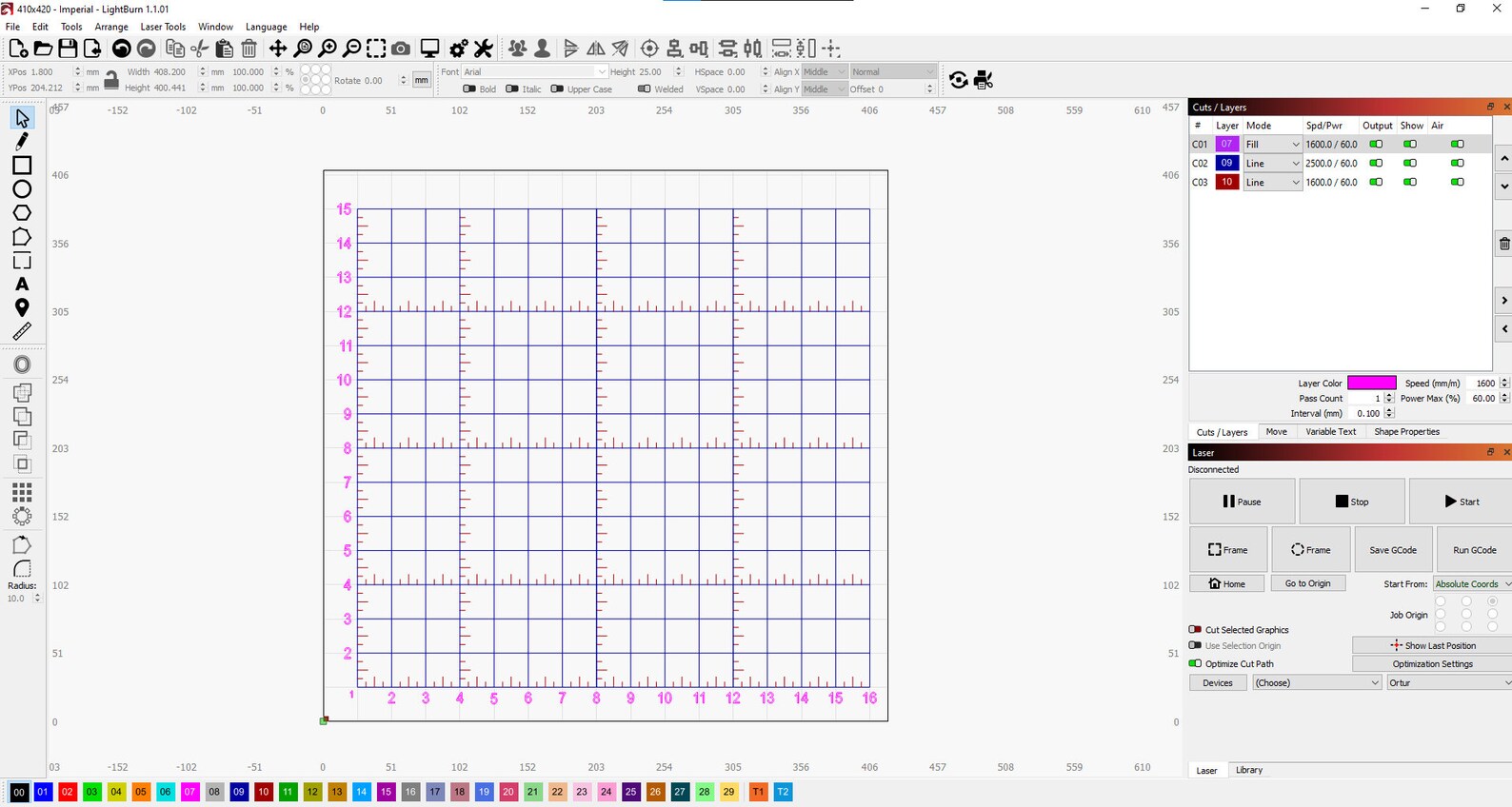Open Mode dropdown for layer C02

coord(1272,164)
